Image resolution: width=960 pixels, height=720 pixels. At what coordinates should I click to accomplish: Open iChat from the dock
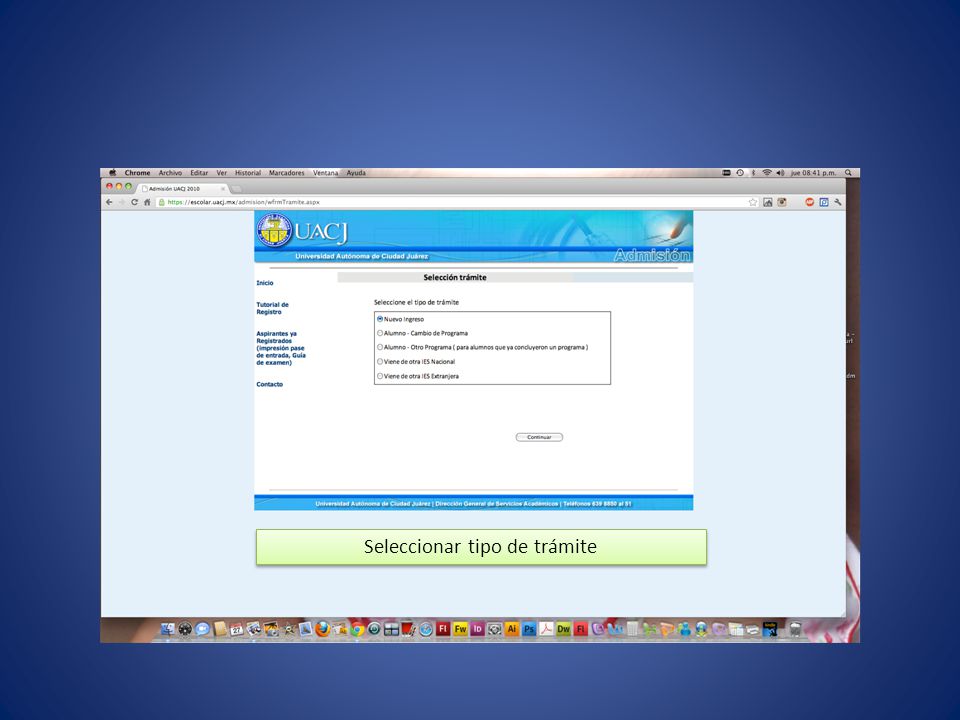point(202,629)
